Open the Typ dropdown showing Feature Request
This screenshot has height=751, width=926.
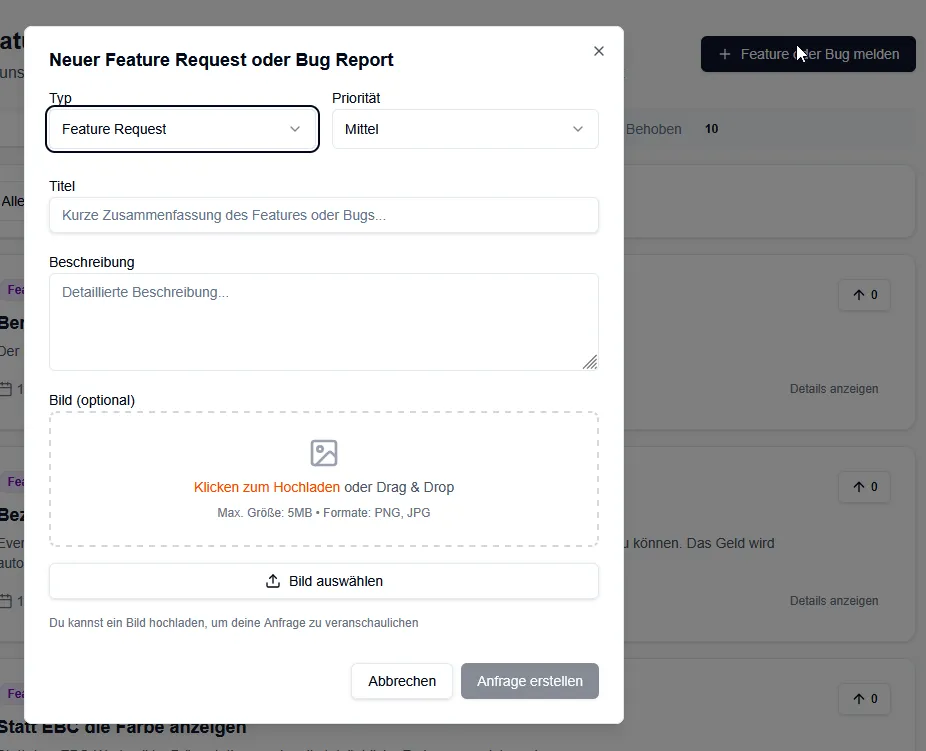182,129
